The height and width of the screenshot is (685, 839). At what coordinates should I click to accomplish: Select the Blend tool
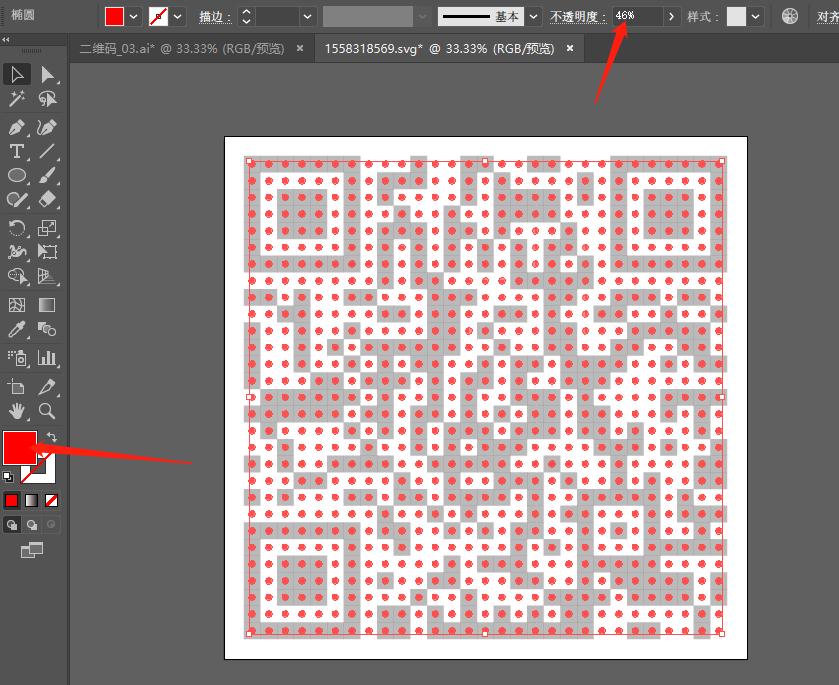[x=47, y=329]
